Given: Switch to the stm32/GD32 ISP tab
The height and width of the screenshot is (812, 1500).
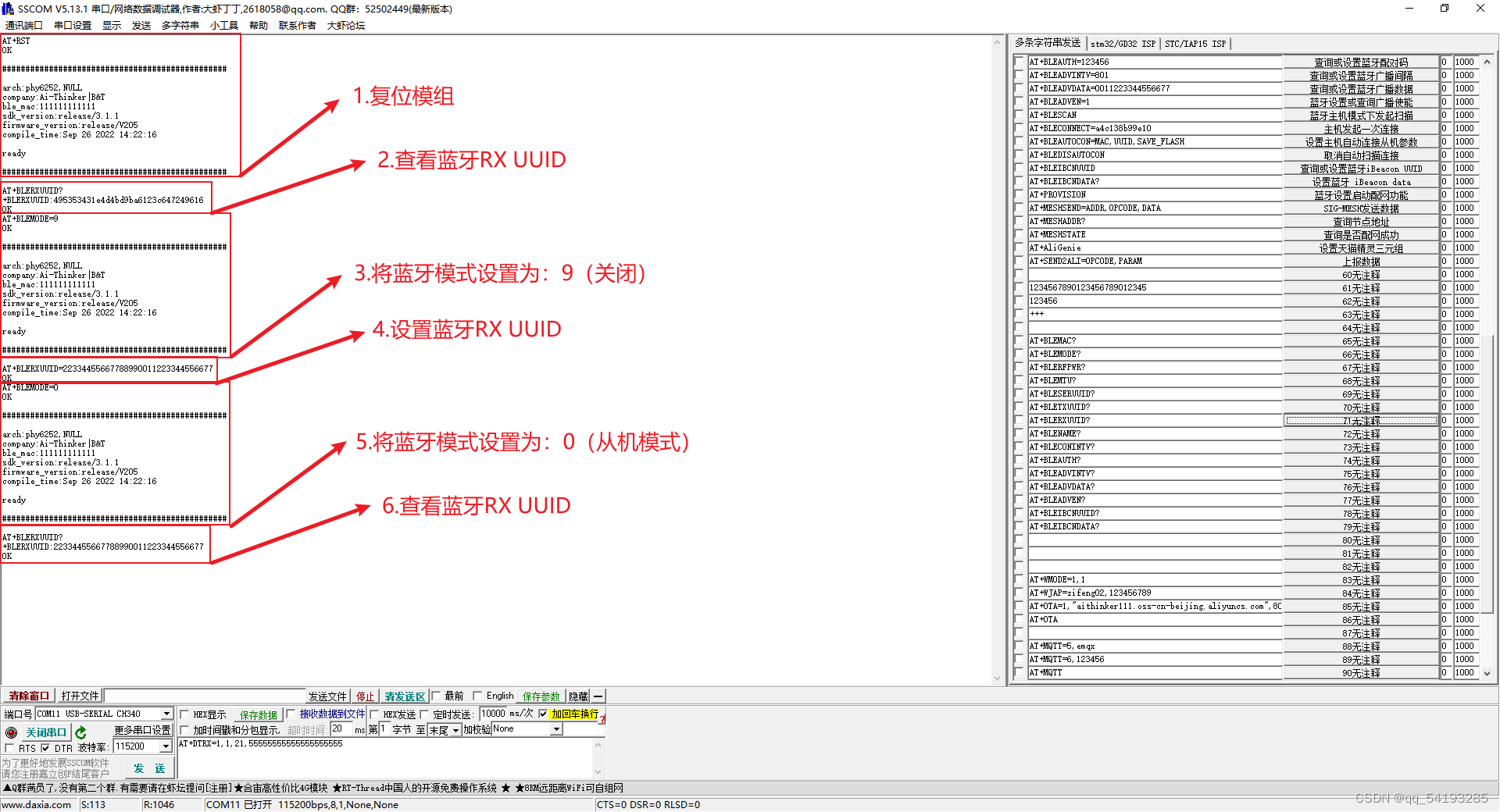Looking at the screenshot, I should pos(1123,44).
